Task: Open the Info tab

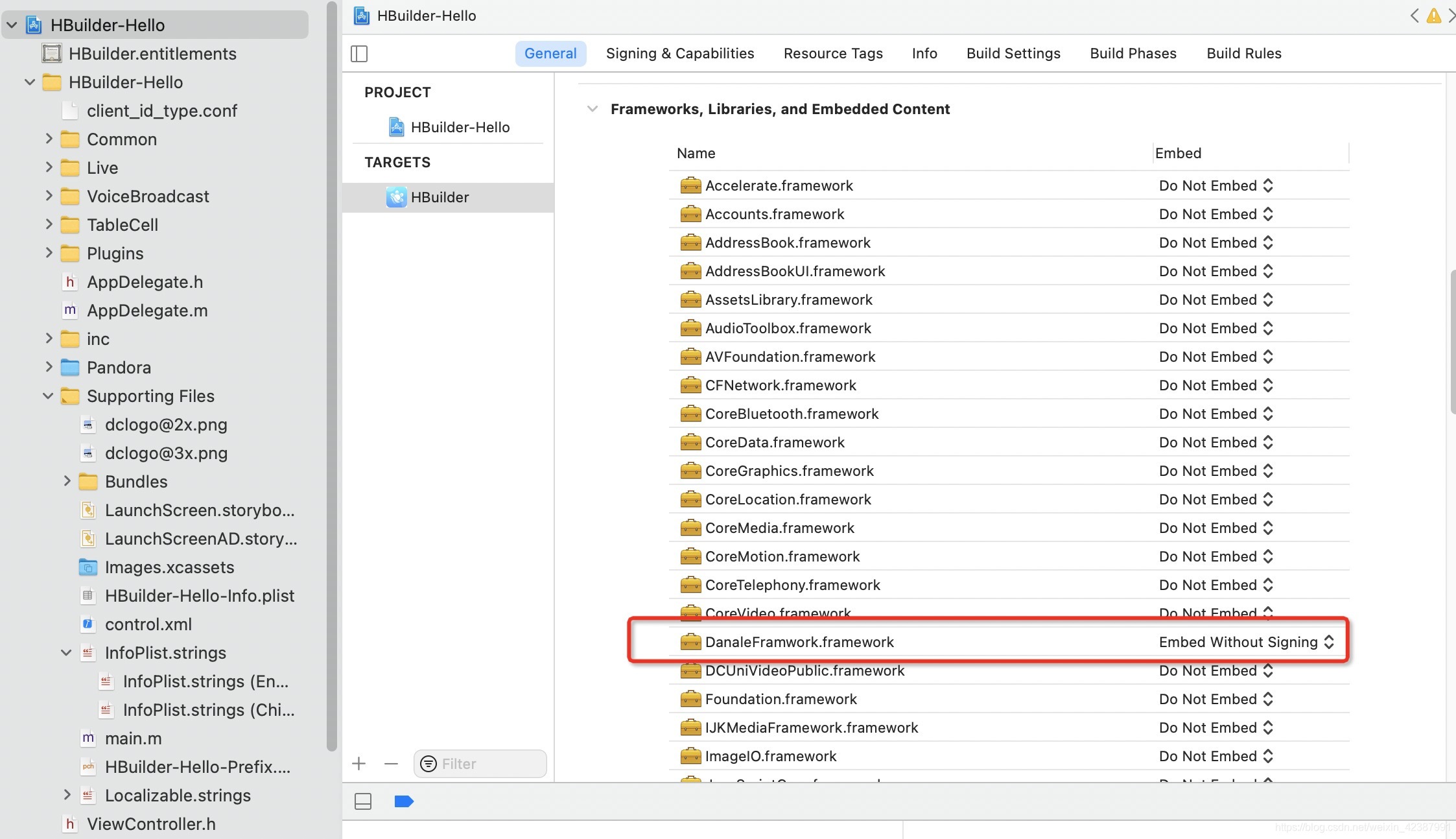Action: coord(924,53)
